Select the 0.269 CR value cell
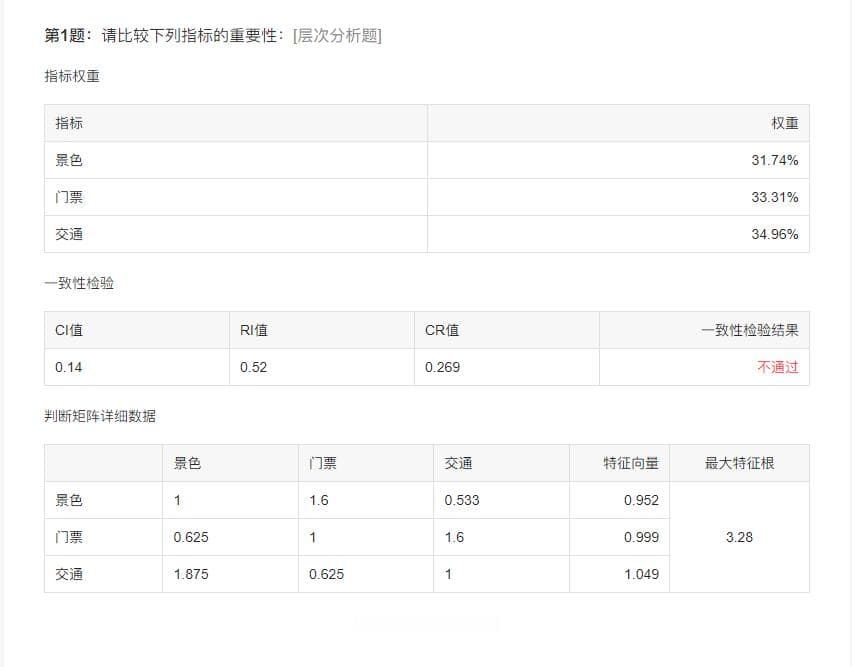This screenshot has width=852, height=667. pos(442,367)
